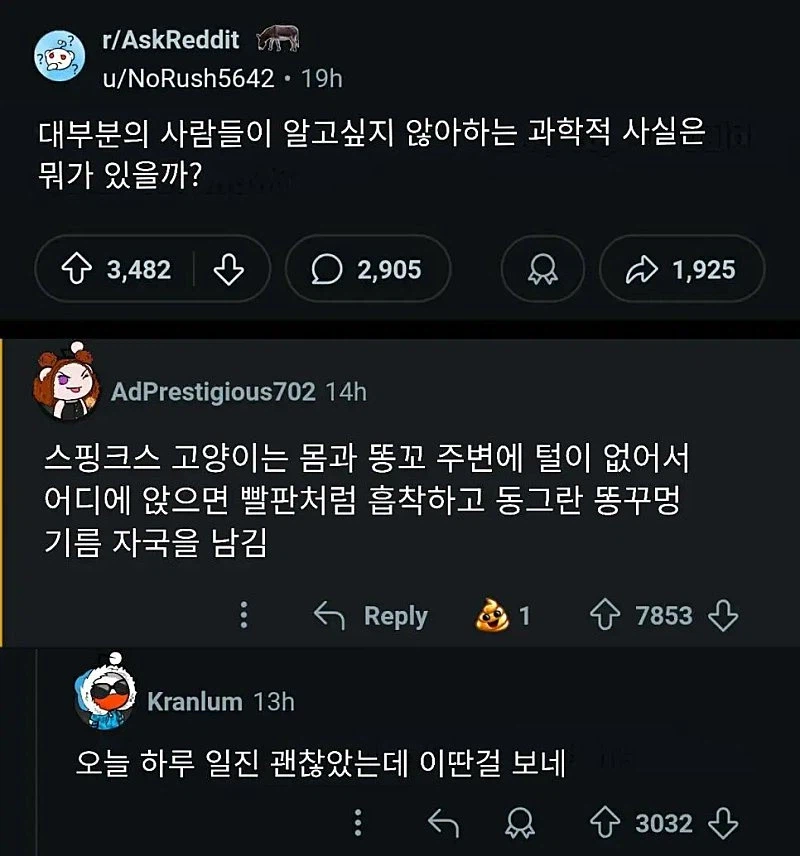Open the overflow menu on Kranlum's comment
Screen dimensions: 800x856
[x=357, y=821]
